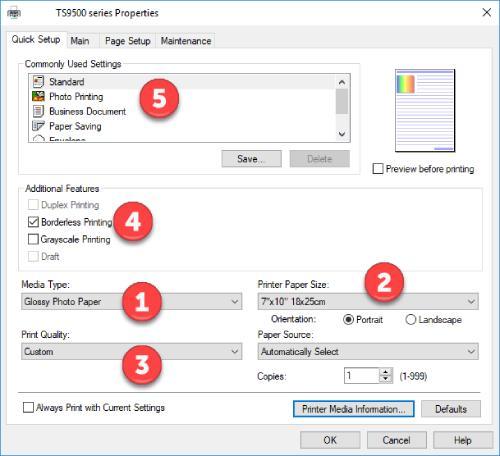The image size is (500, 456).
Task: Uncheck Borderless Printing
Action: click(33, 222)
